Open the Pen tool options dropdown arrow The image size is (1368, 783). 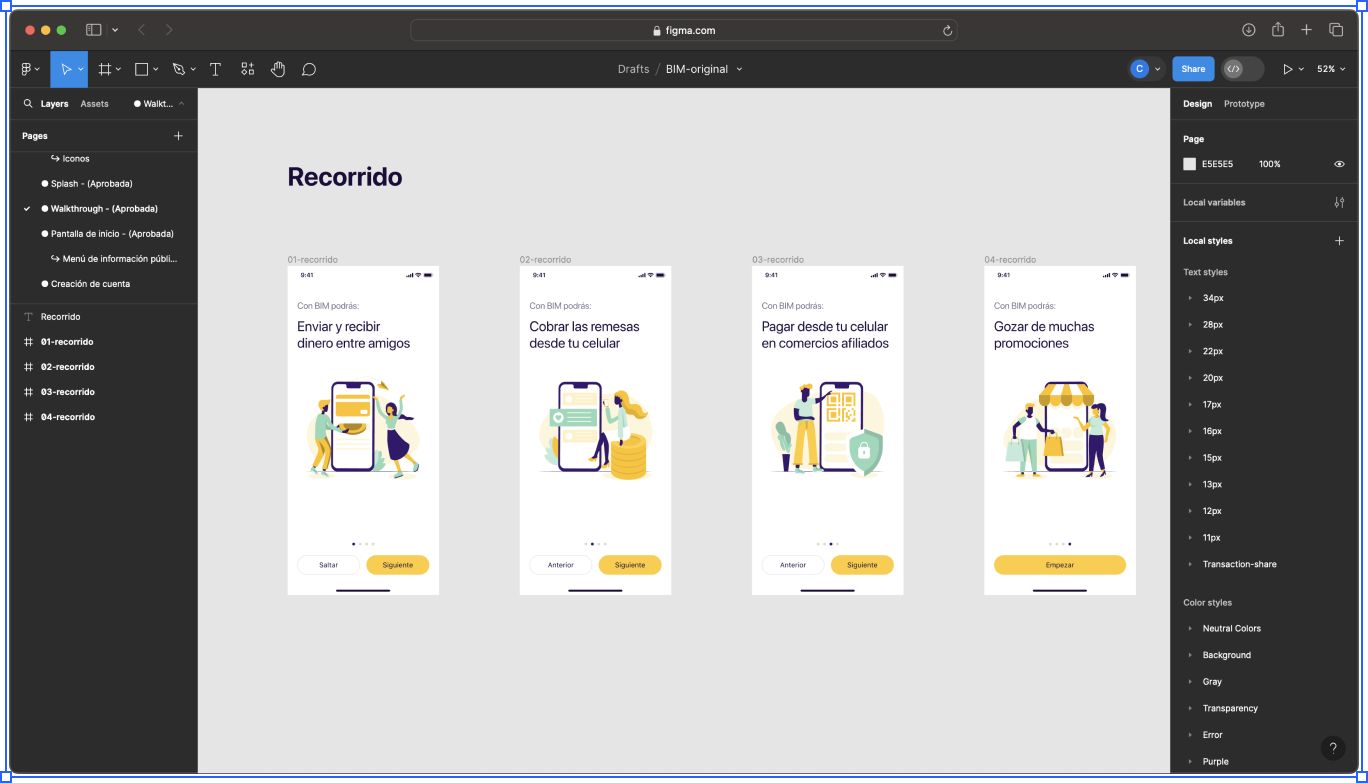pyautogui.click(x=193, y=69)
